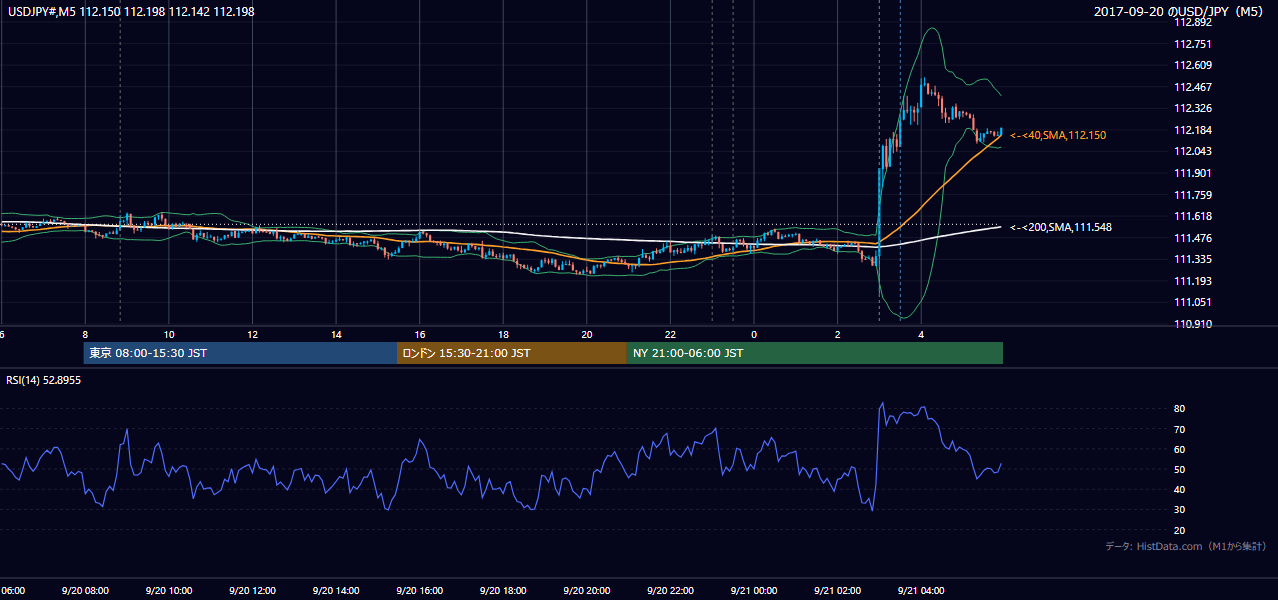Click the 9/21 02:00 bottom time label
The height and width of the screenshot is (600, 1278).
837,591
